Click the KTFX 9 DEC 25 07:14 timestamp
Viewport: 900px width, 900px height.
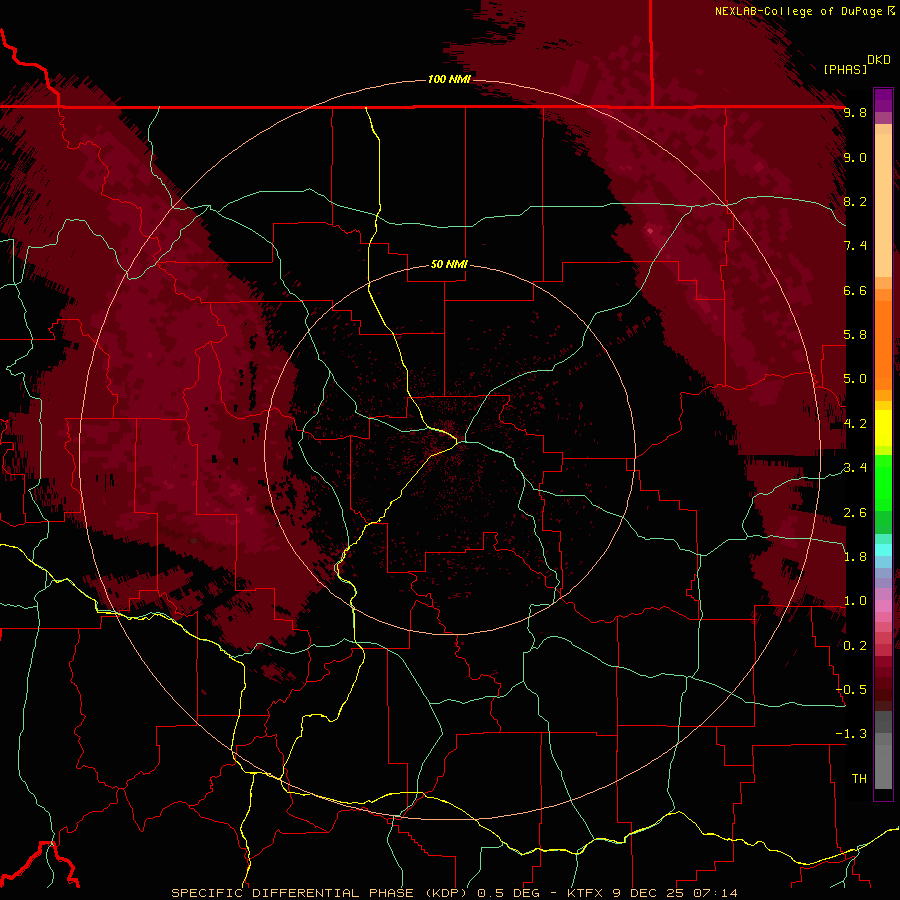(652, 893)
